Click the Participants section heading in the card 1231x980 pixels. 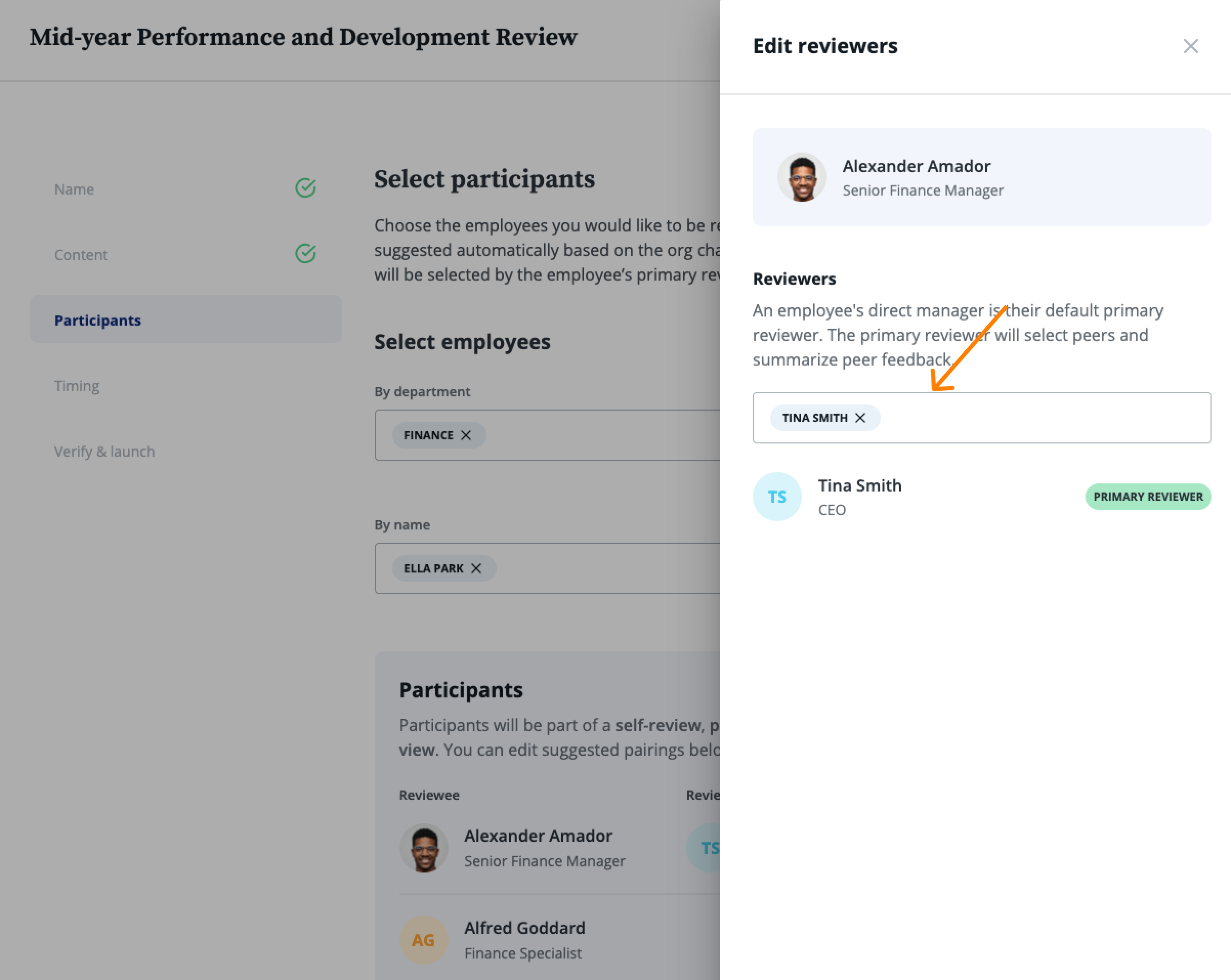click(461, 690)
